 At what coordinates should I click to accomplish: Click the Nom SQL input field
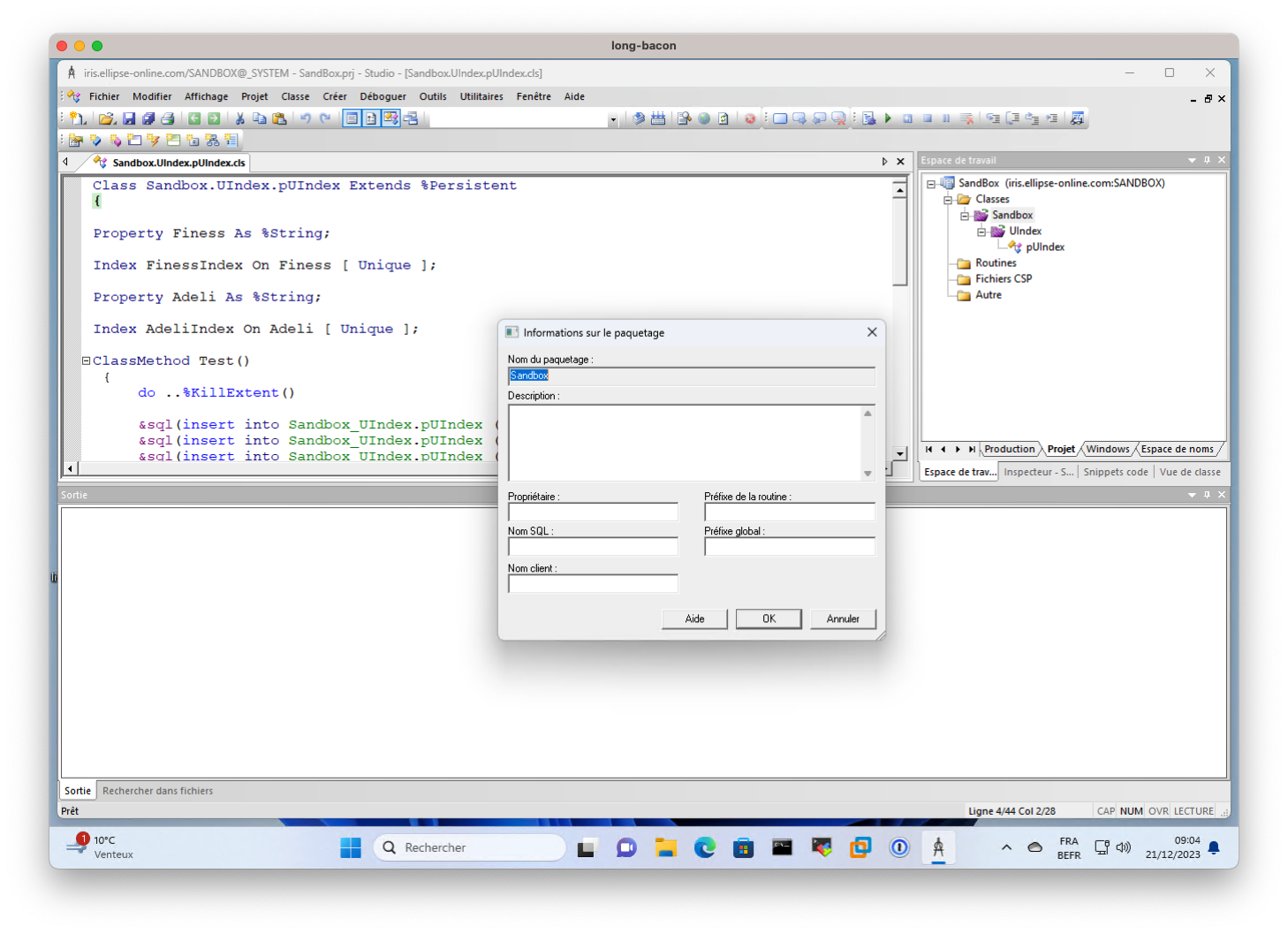click(593, 547)
